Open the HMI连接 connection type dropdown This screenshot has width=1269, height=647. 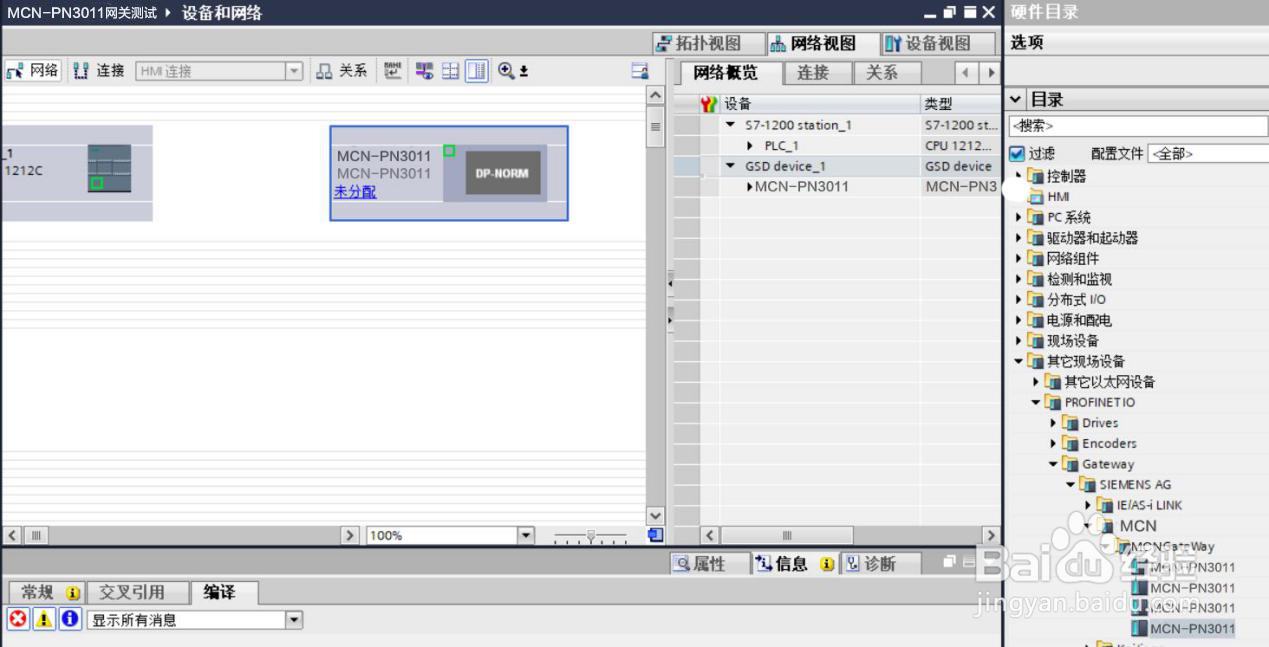click(294, 71)
